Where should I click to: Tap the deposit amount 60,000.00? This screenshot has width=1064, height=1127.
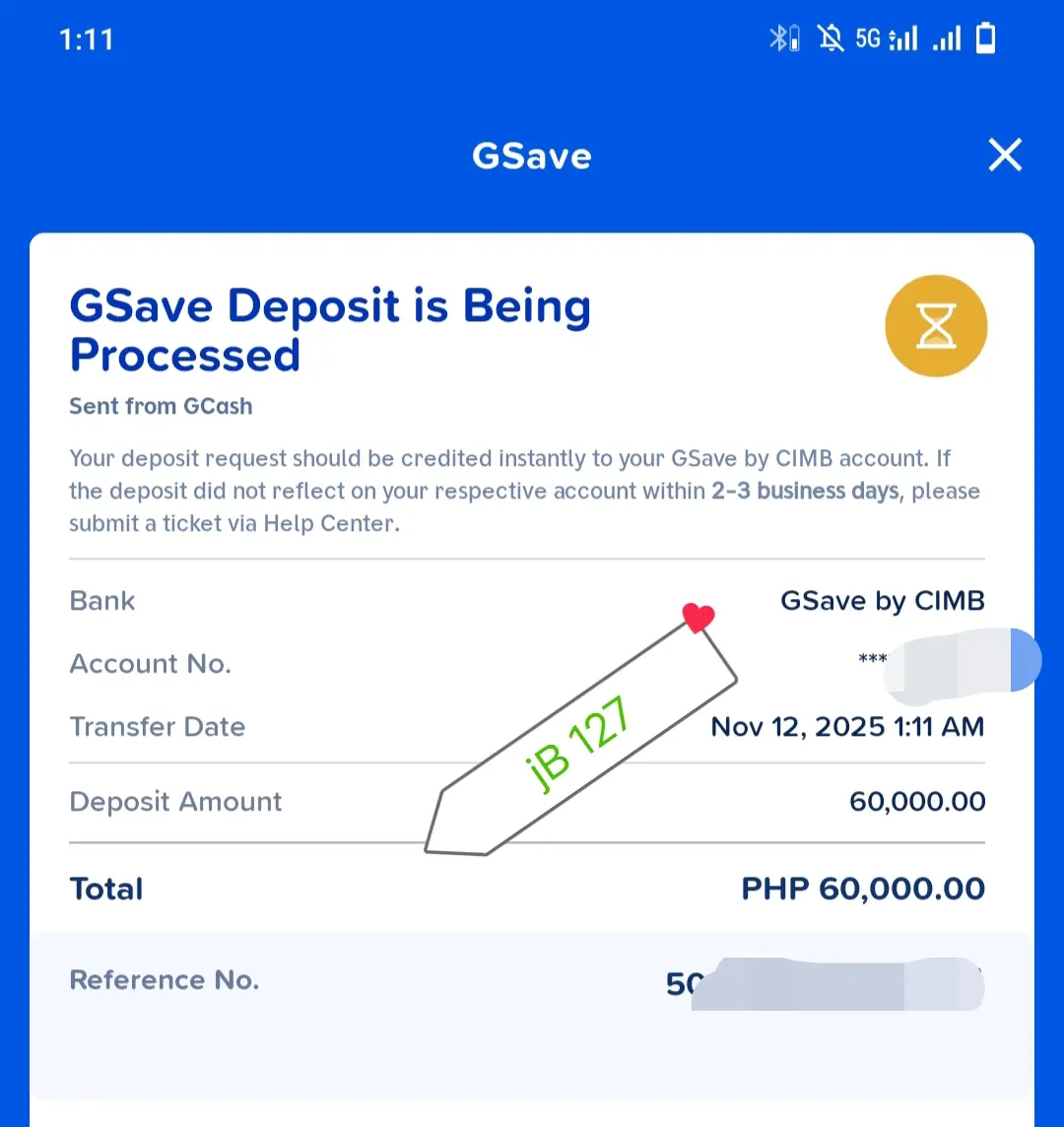click(917, 801)
